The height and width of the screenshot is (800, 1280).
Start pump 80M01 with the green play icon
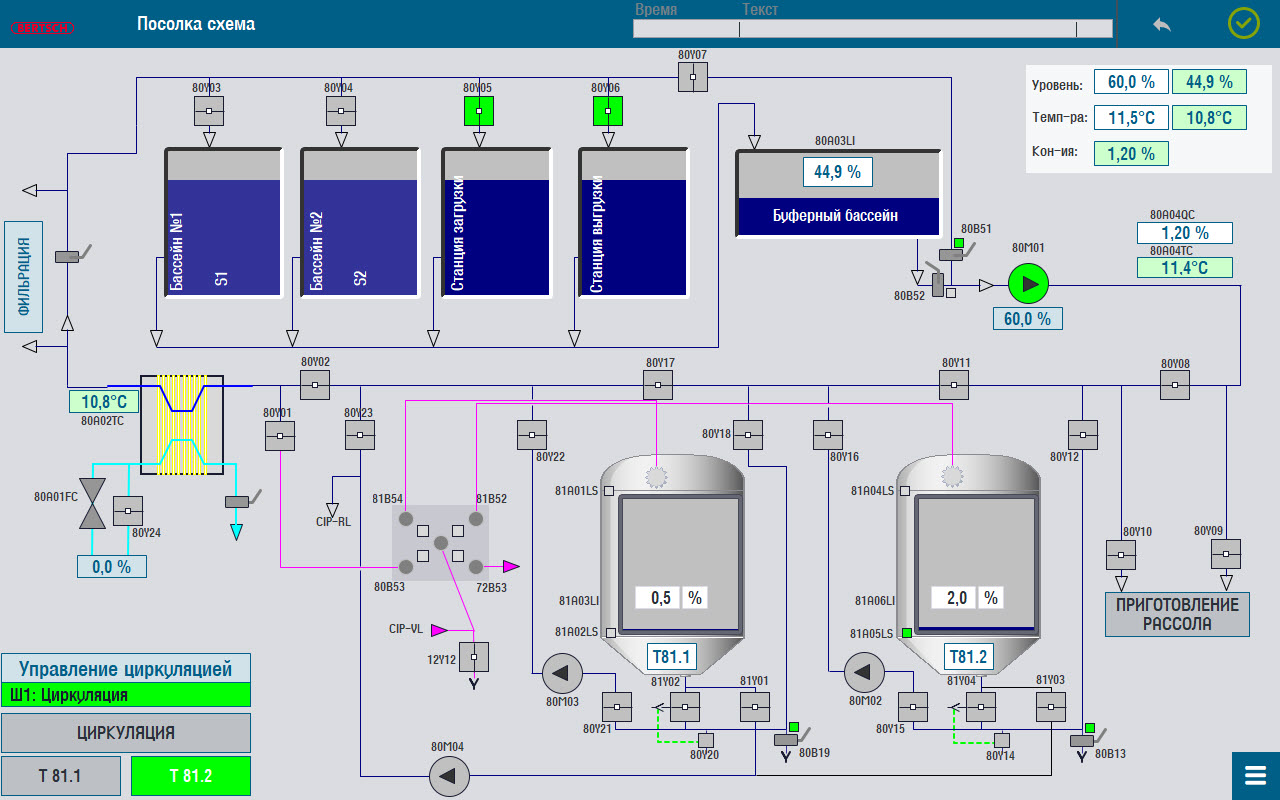pyautogui.click(x=1028, y=284)
